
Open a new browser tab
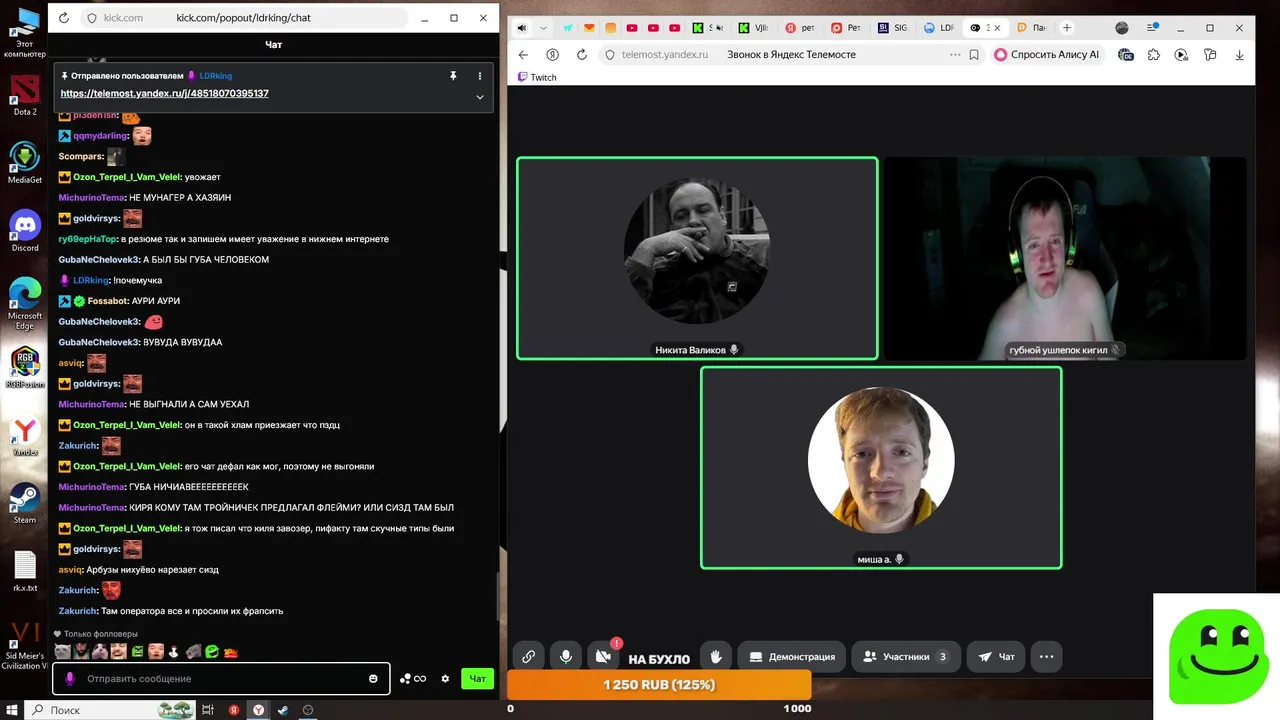pyautogui.click(x=1066, y=27)
